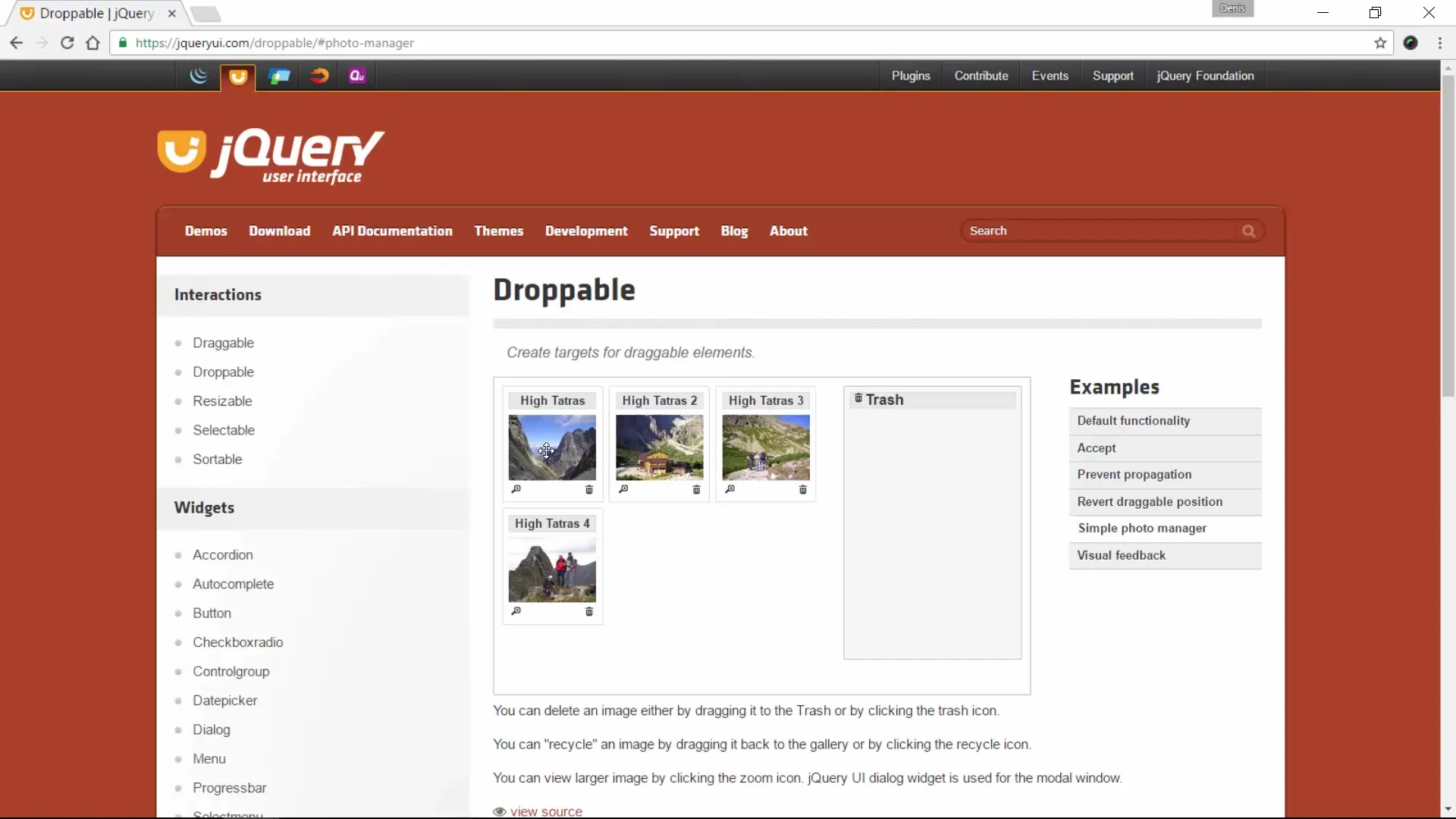Click the QUnit icon in top bar
The image size is (1456, 819).
coord(357,76)
